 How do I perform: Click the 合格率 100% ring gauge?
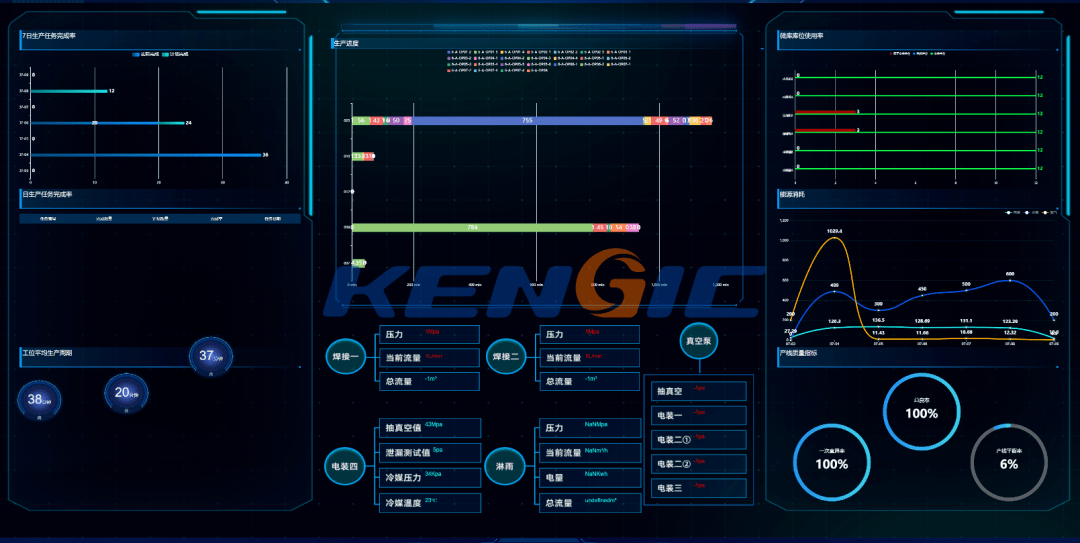(922, 411)
